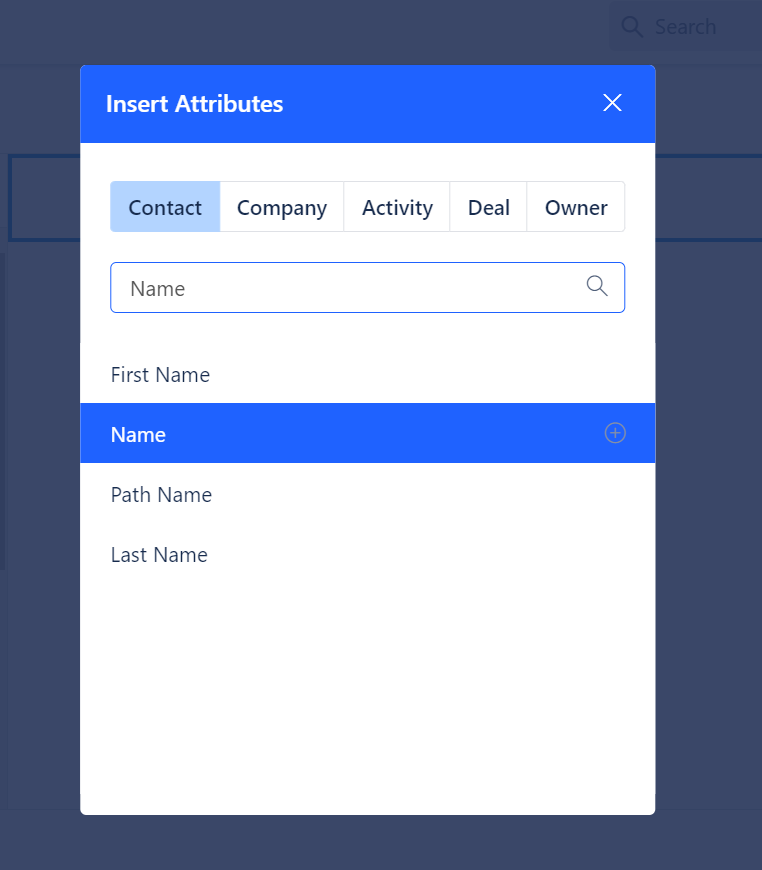Click the Search field in the top bar

pos(690,27)
